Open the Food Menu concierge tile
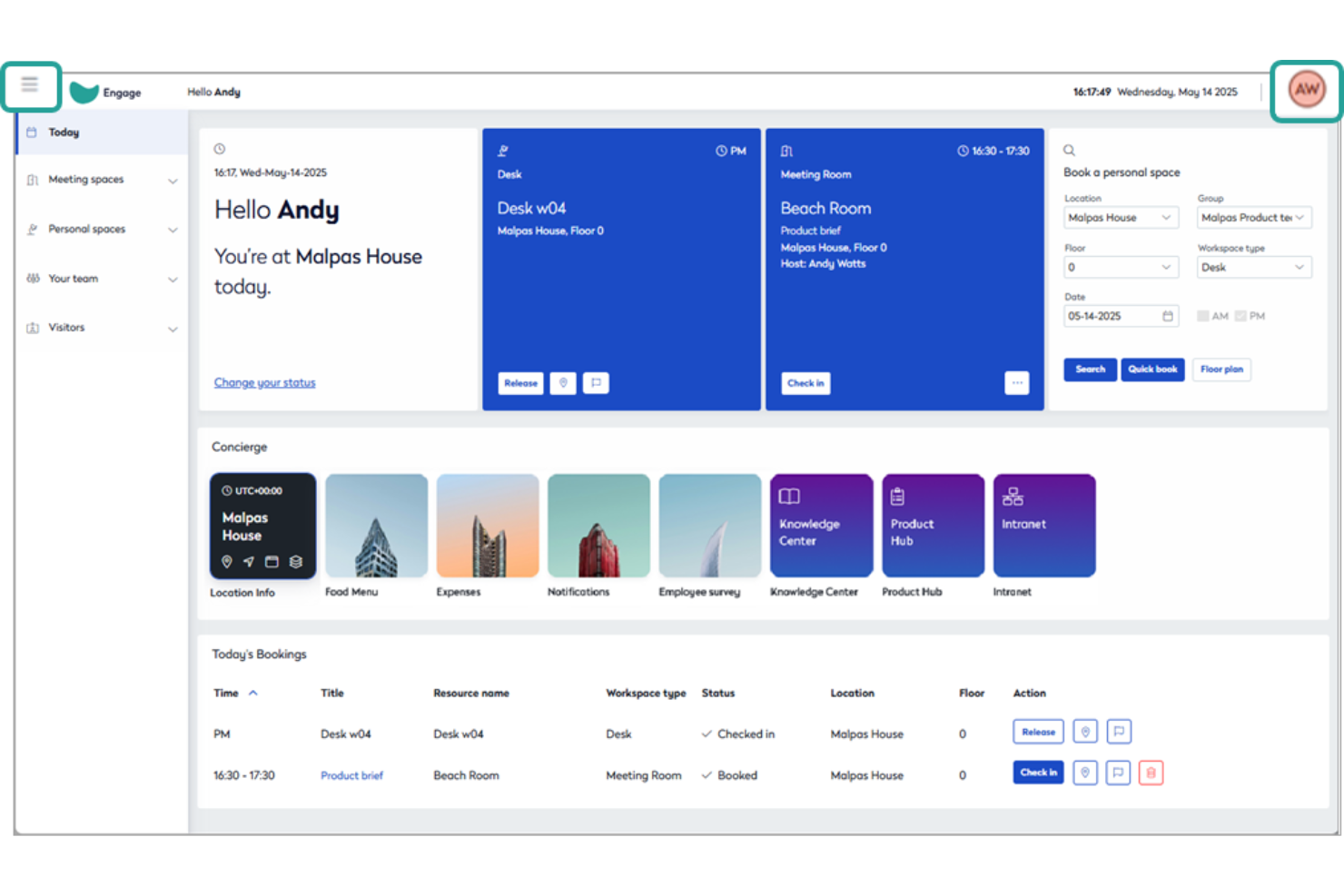Image resolution: width=1344 pixels, height=896 pixels. pyautogui.click(x=376, y=526)
